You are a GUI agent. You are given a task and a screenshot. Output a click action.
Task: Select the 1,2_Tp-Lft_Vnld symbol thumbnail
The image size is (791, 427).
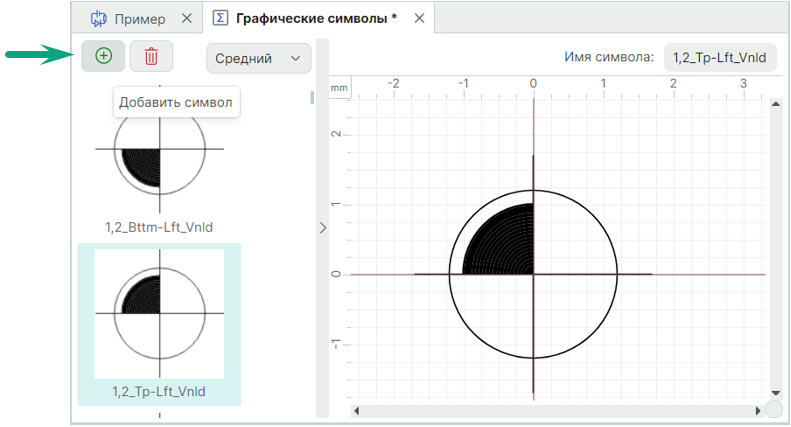click(159, 312)
